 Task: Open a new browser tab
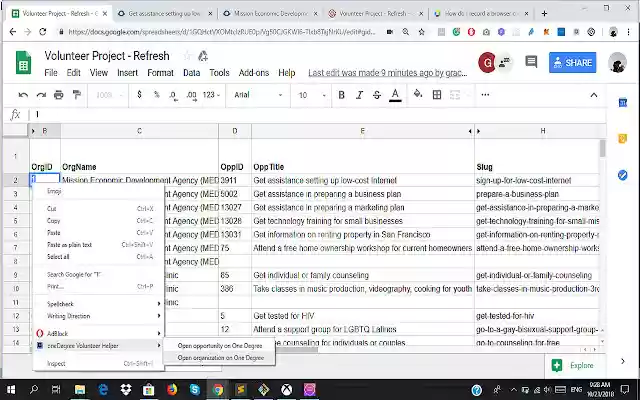[x=544, y=13]
